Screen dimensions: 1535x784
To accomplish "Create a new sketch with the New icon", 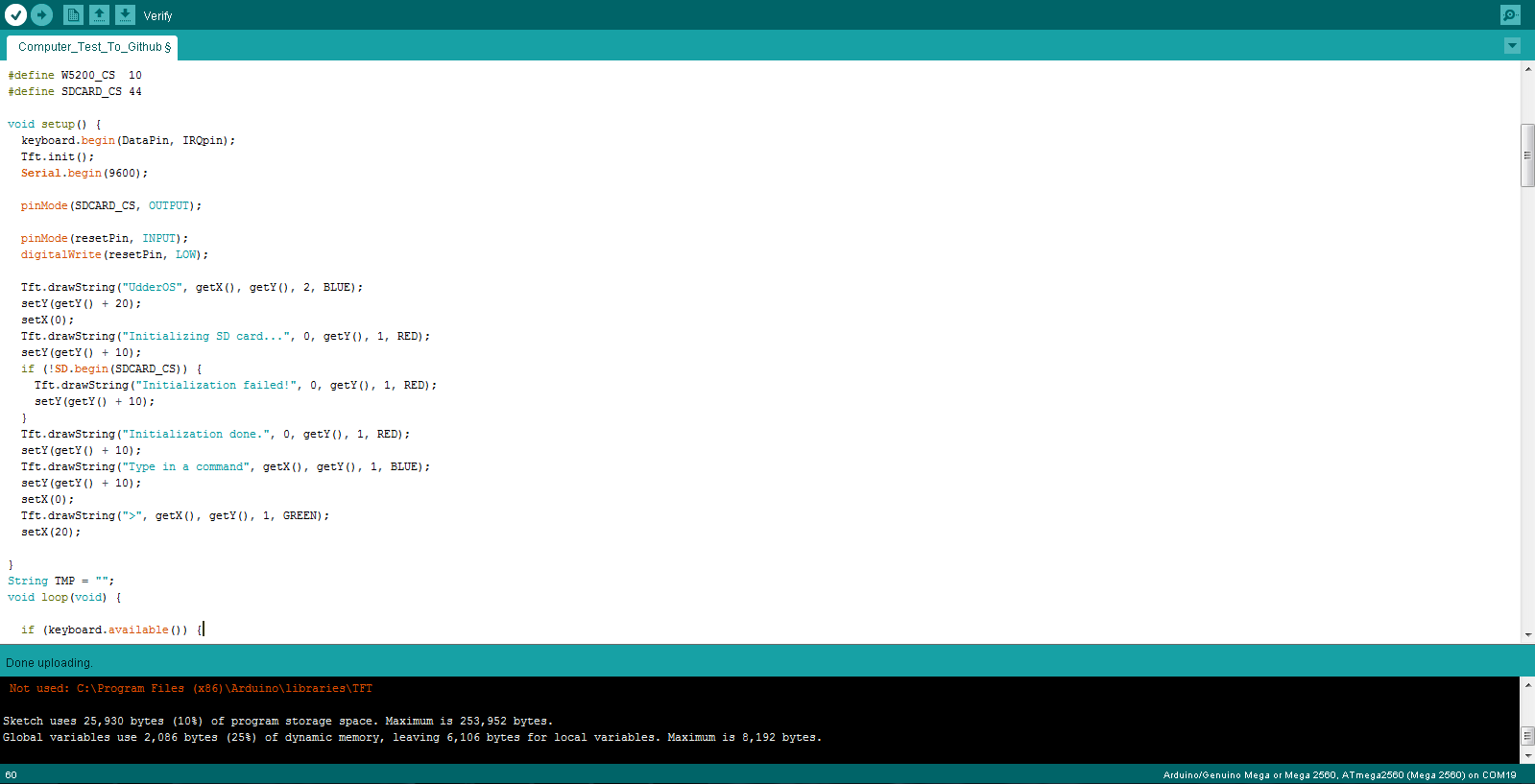I will [x=73, y=15].
